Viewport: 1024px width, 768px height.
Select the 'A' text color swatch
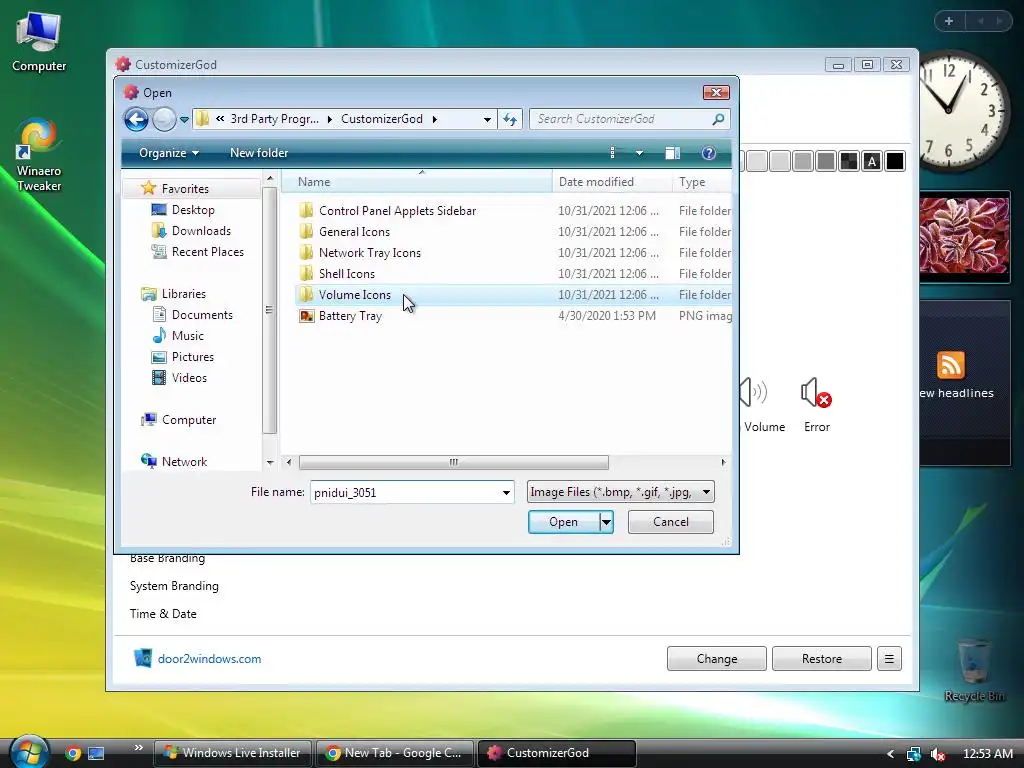(872, 161)
